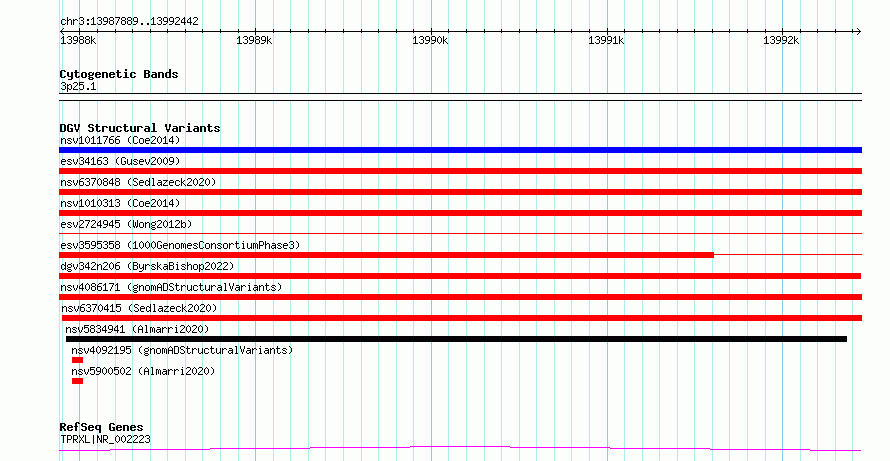Click esv3595358 (1000GenomesConsortiumPhase3) label
The height and width of the screenshot is (461, 890).
click(180, 245)
